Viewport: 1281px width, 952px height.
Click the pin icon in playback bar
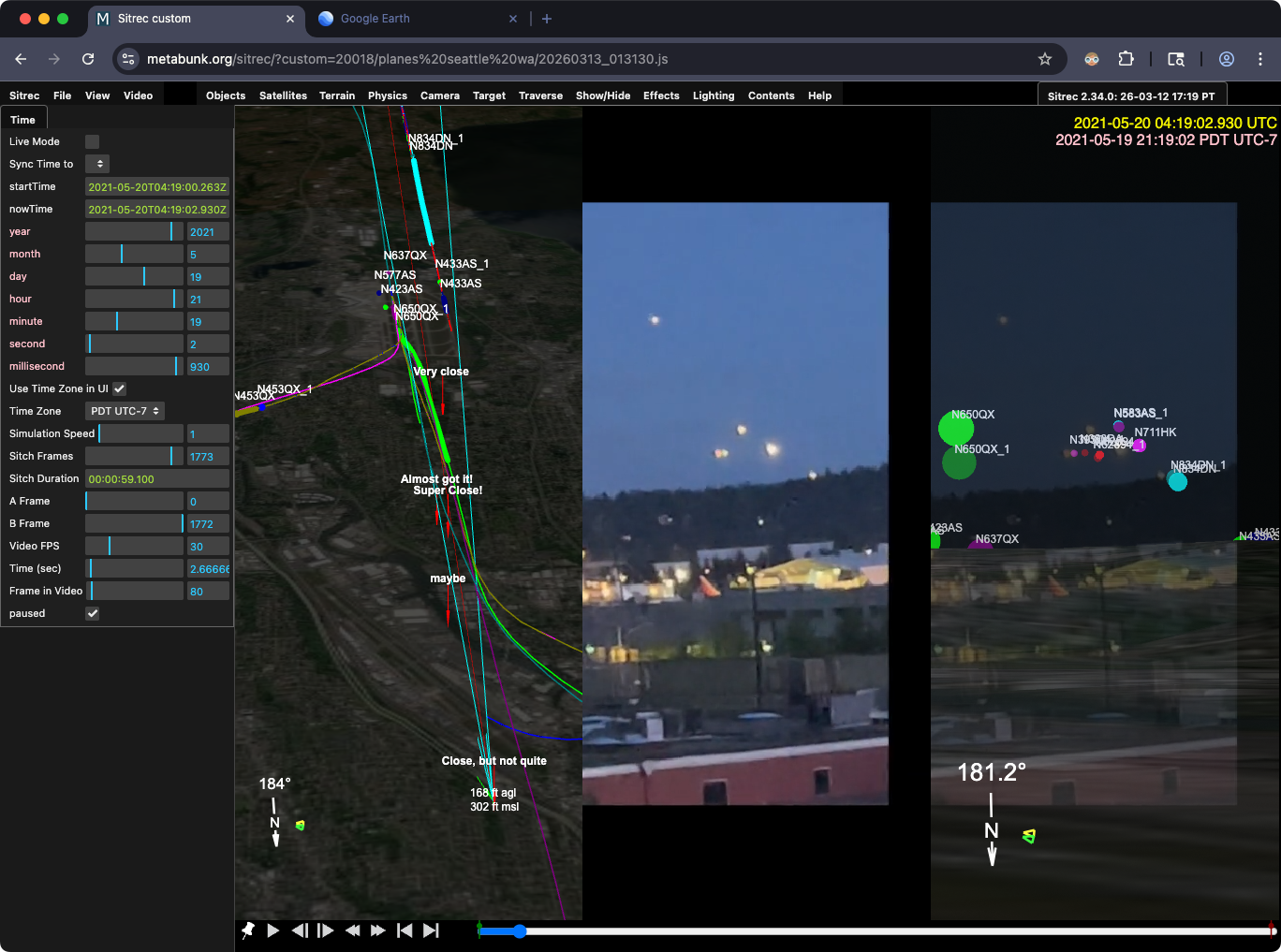tap(248, 930)
